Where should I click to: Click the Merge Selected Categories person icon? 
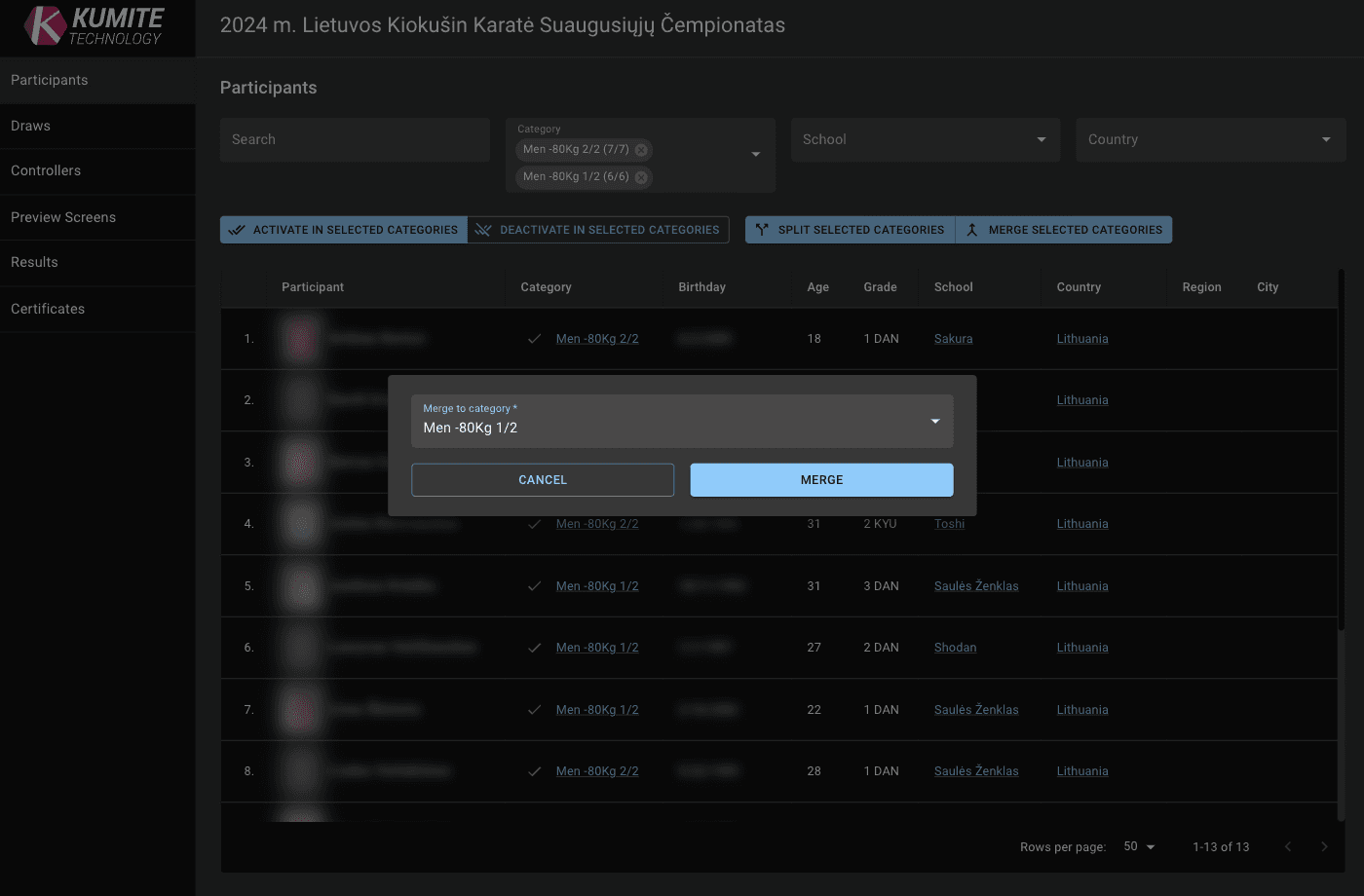point(971,229)
